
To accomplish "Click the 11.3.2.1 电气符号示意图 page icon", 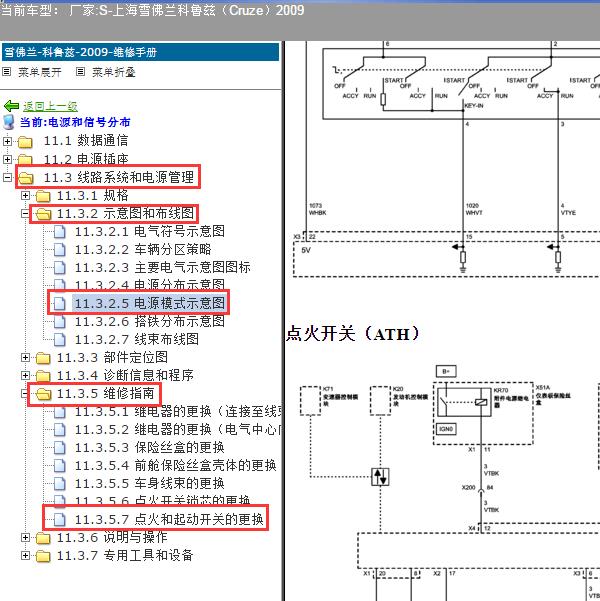I will 59,232.
